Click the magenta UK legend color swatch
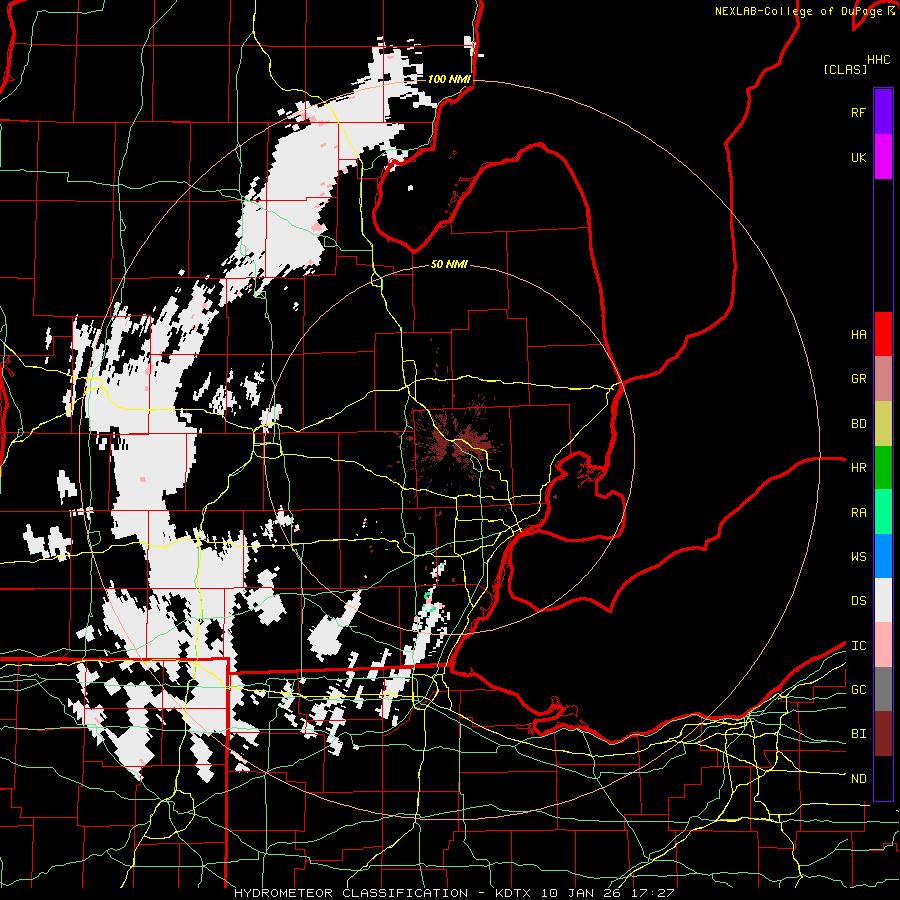Viewport: 900px width, 900px height. (x=883, y=157)
